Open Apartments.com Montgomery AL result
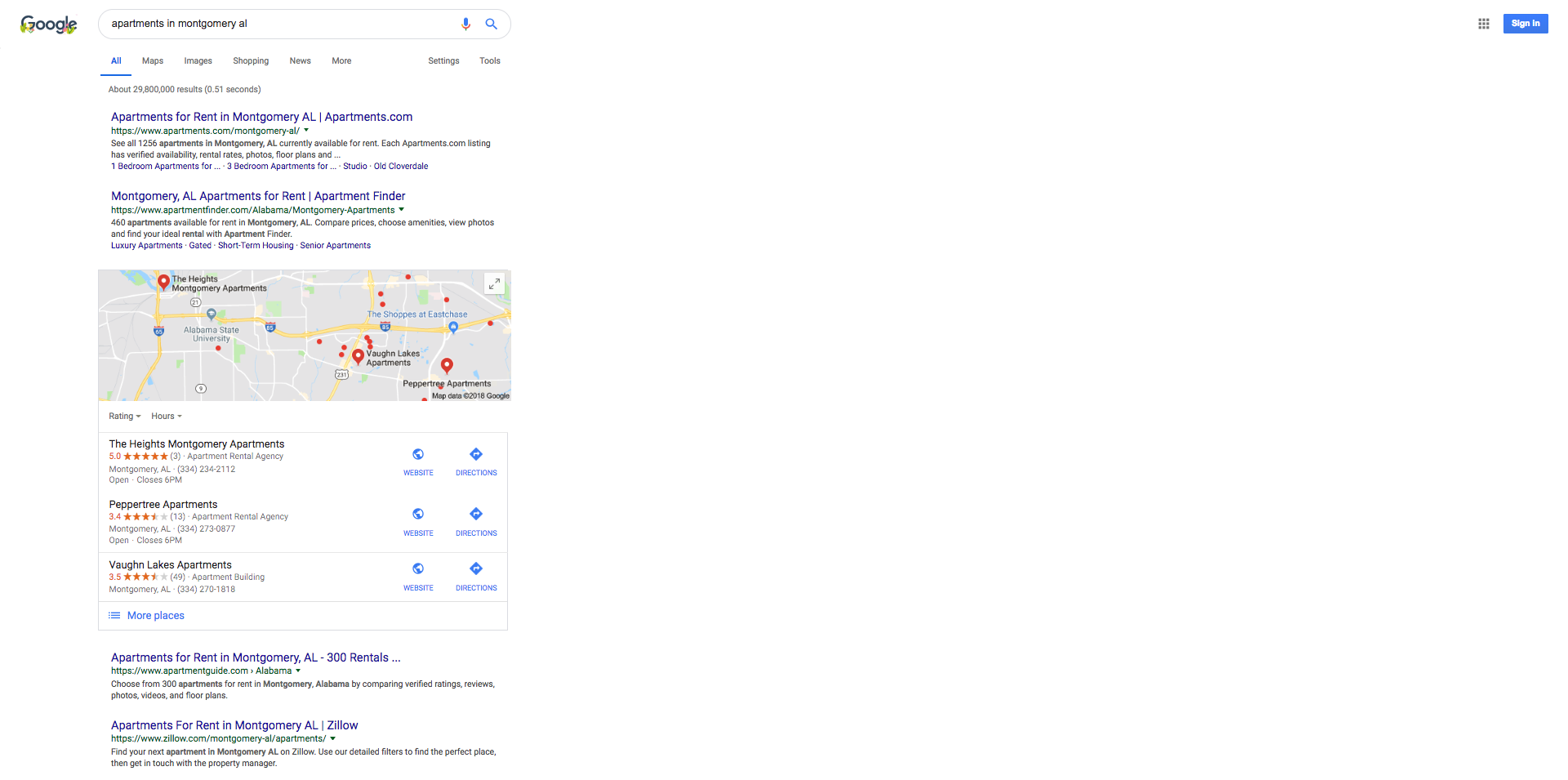This screenshot has width=1568, height=780. 261,117
